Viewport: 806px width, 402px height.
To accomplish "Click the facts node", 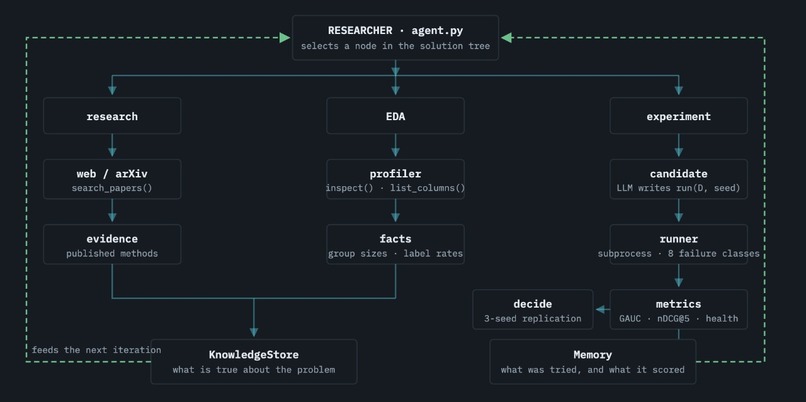I will (x=395, y=245).
